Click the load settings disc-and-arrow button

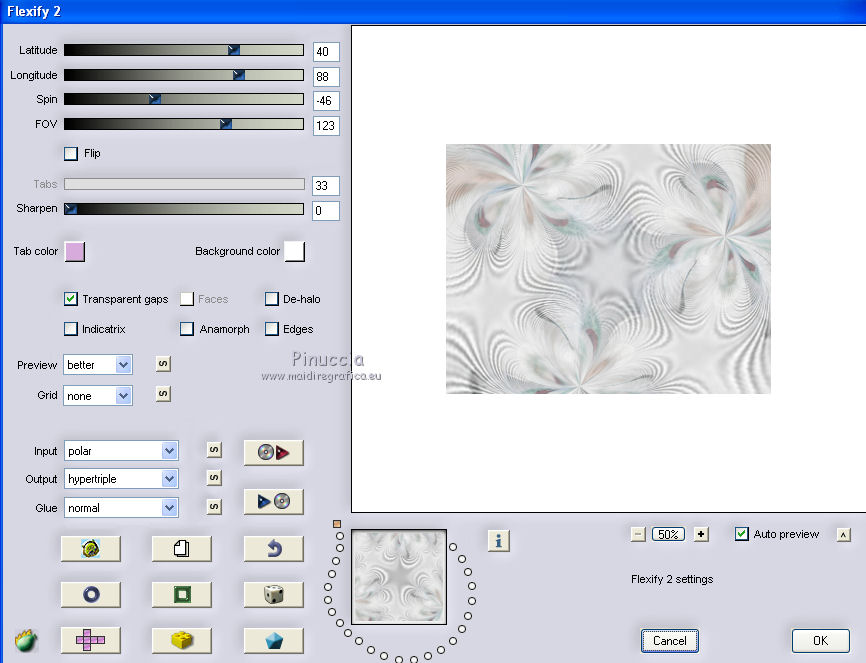click(273, 452)
